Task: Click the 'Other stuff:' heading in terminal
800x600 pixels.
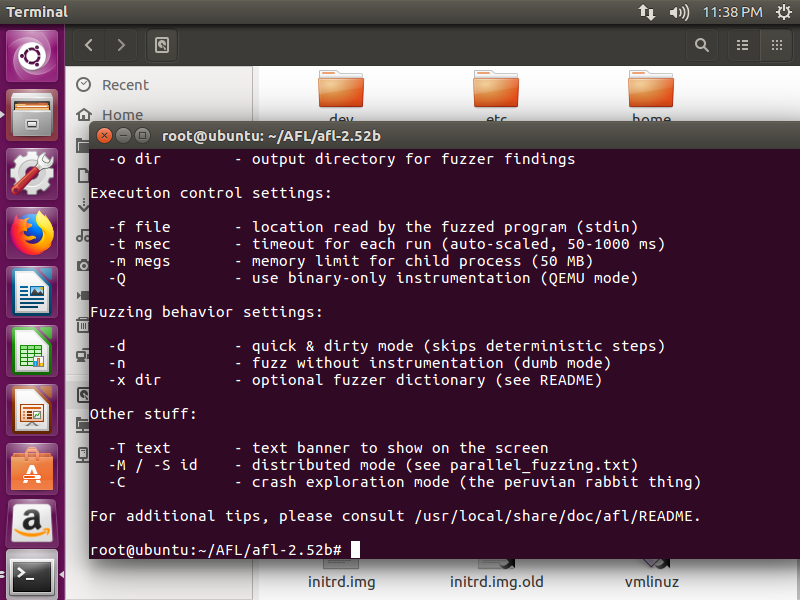Action: coord(143,414)
